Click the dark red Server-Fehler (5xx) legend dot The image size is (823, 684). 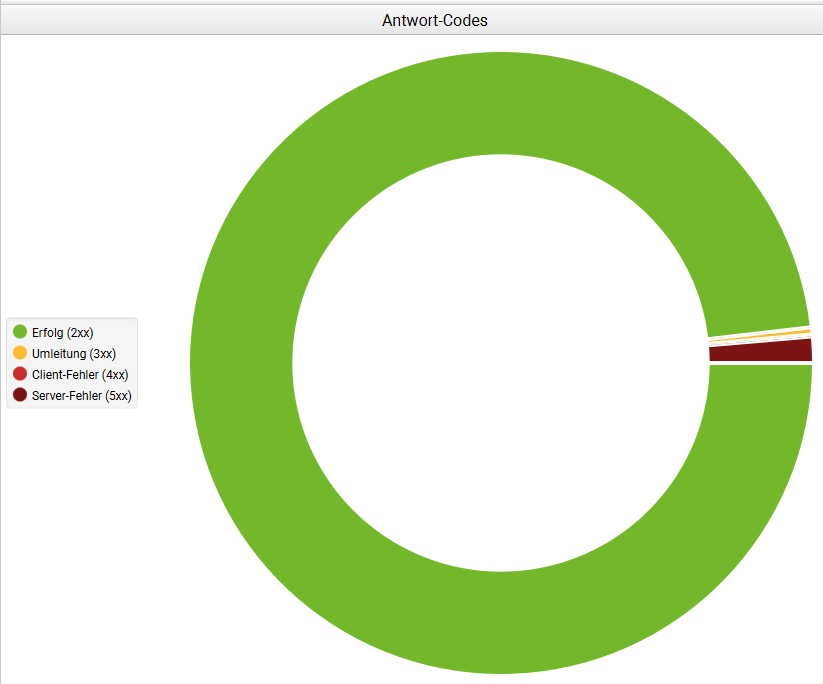tap(20, 395)
